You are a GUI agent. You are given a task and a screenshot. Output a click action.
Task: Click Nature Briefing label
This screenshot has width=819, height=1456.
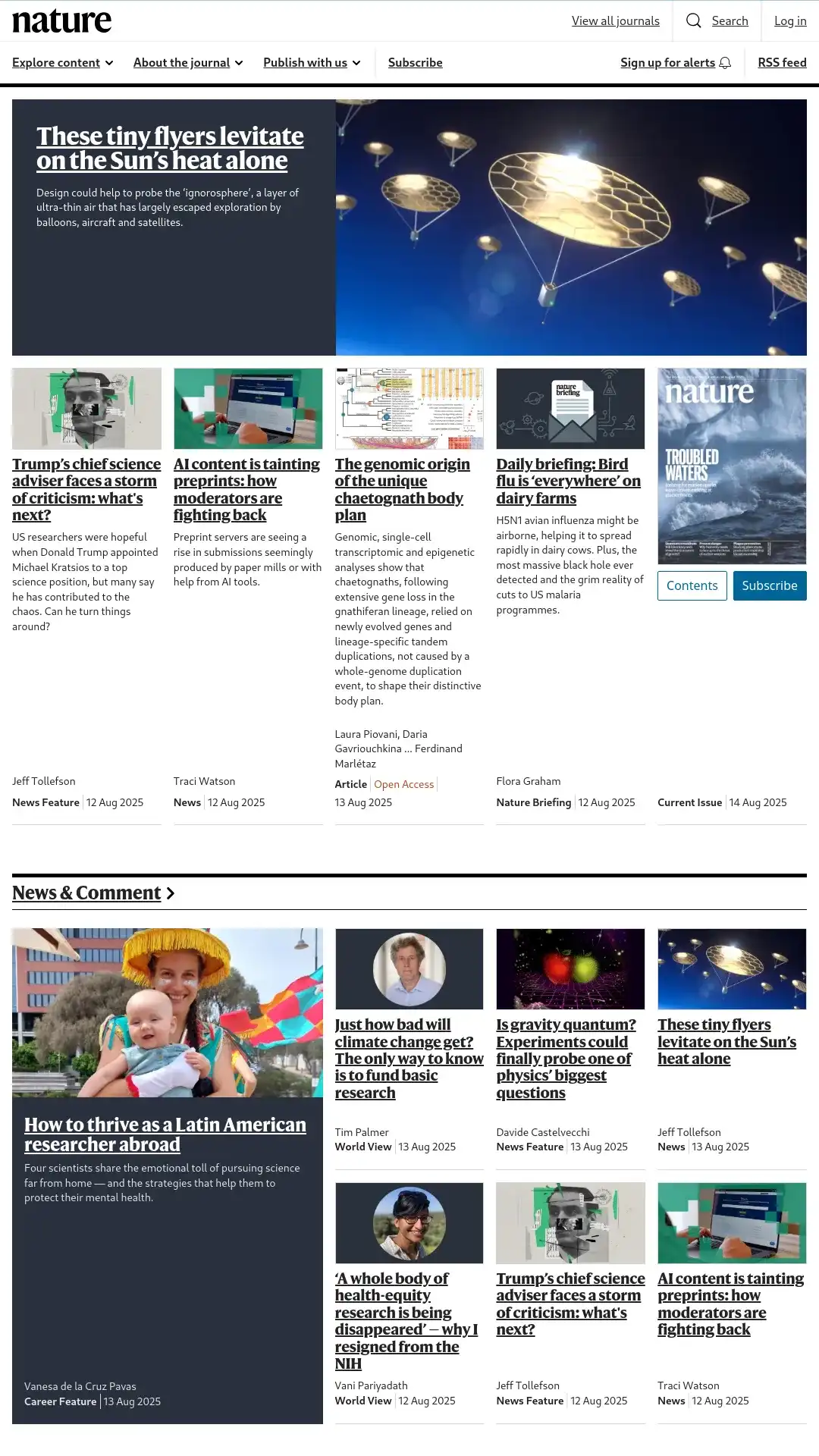534,802
